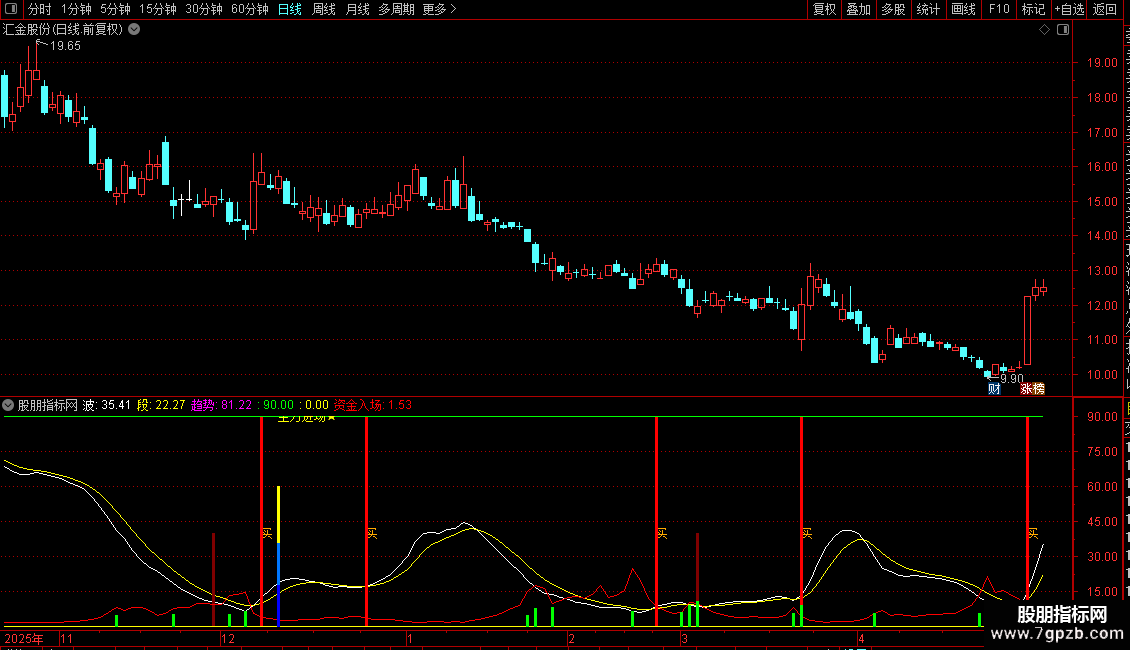Click the first 买 buy signal marker

[x=267, y=533]
